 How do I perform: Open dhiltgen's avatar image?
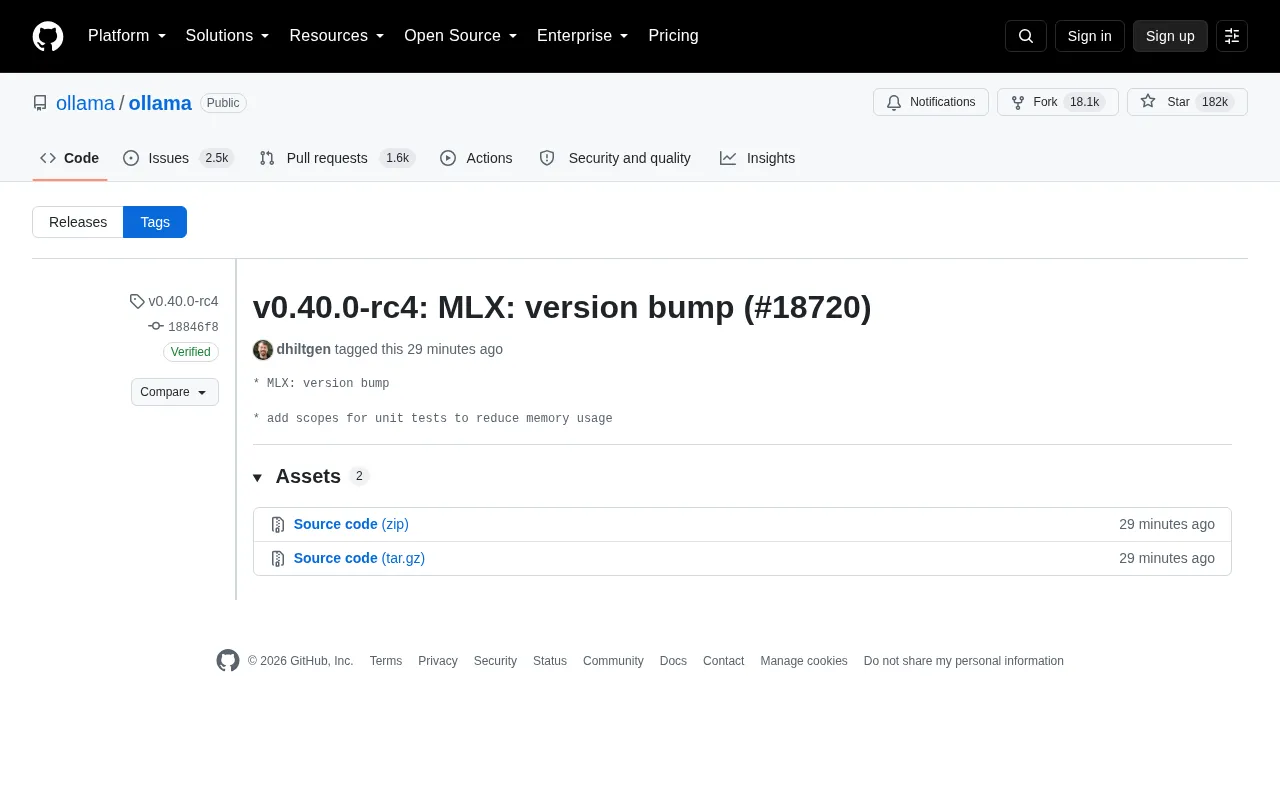[x=263, y=349]
